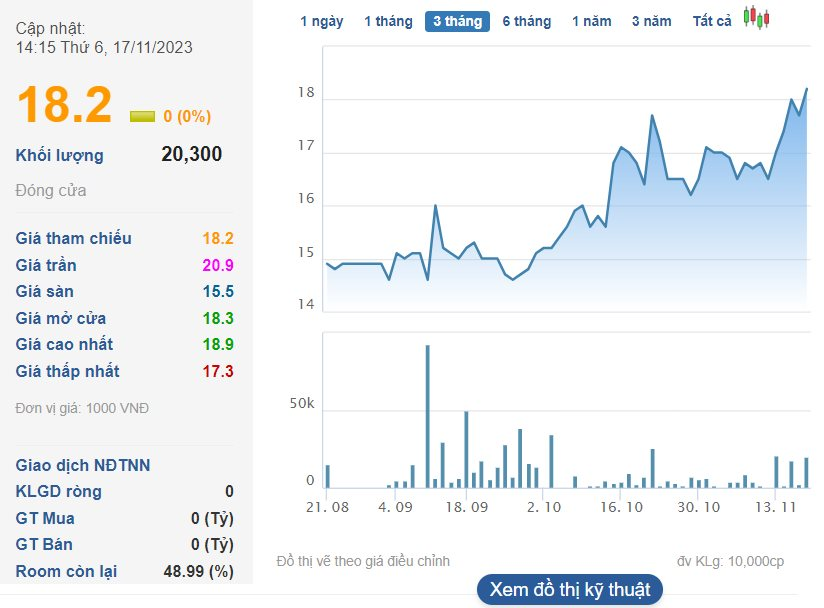Viewport: 824px width, 608px height.
Task: Select the 1 ngày time range
Action: coord(321,21)
